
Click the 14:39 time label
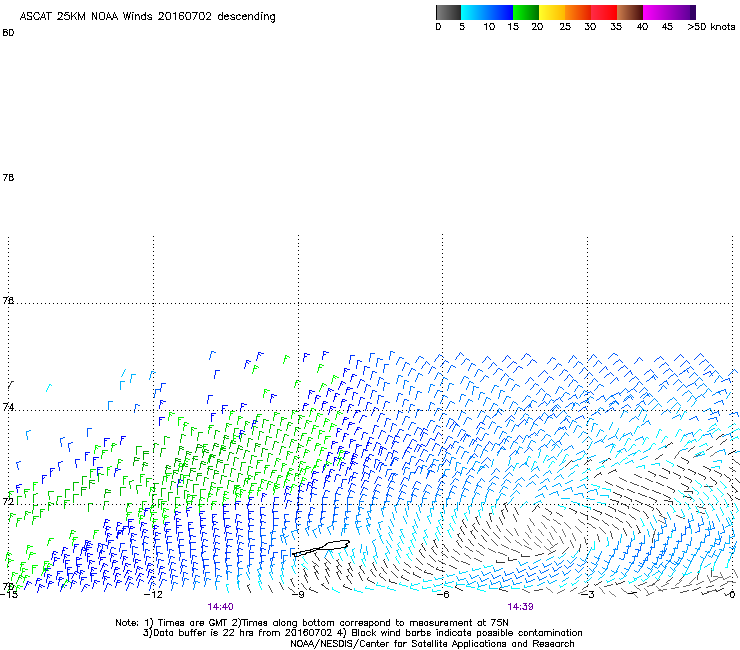point(520,607)
